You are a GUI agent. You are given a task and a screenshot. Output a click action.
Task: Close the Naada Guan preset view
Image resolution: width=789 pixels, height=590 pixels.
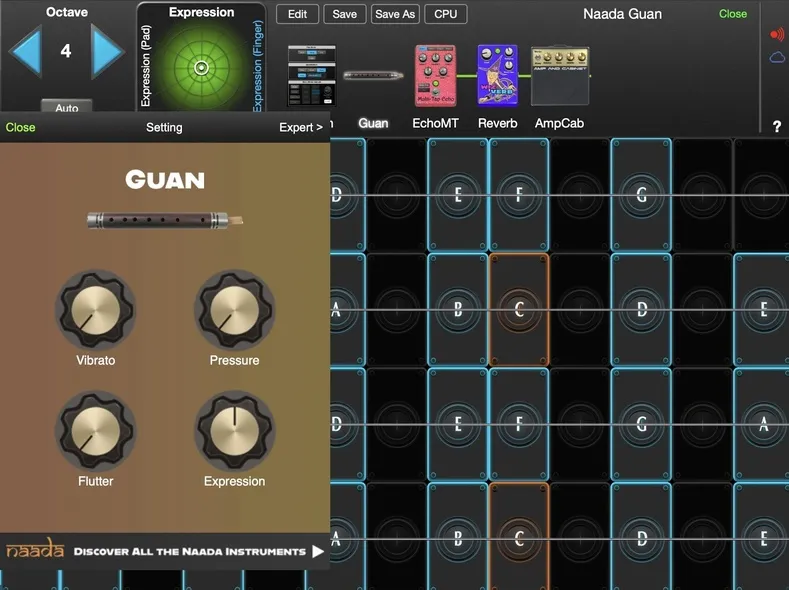[733, 14]
